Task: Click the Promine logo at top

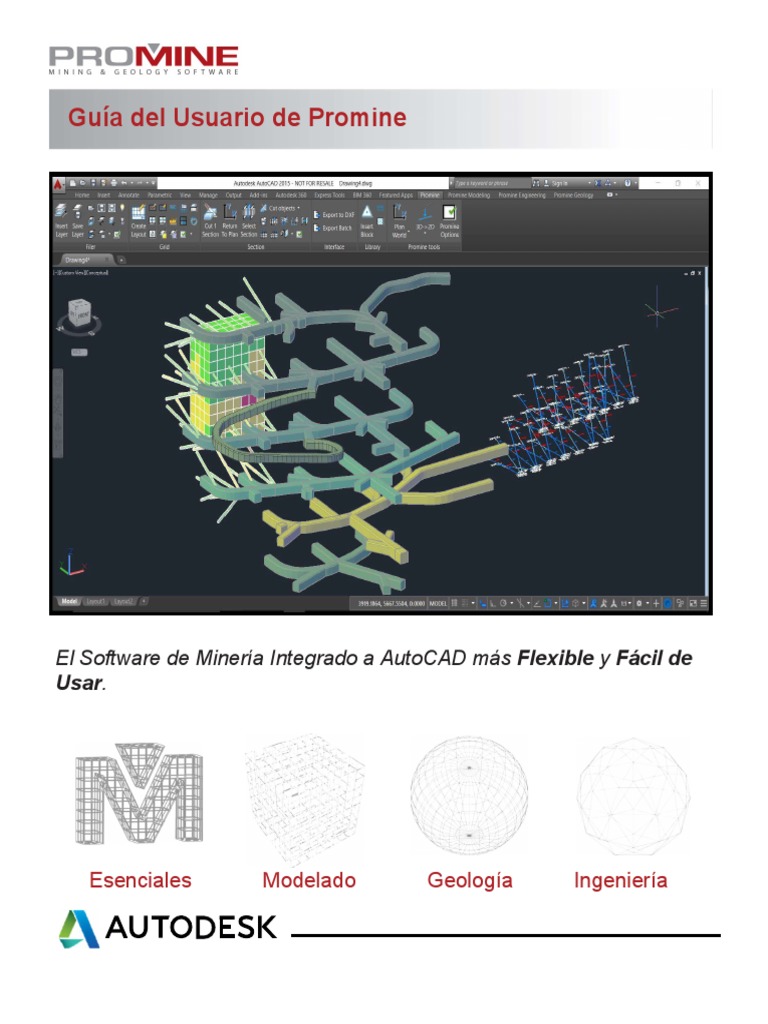Action: 144,59
